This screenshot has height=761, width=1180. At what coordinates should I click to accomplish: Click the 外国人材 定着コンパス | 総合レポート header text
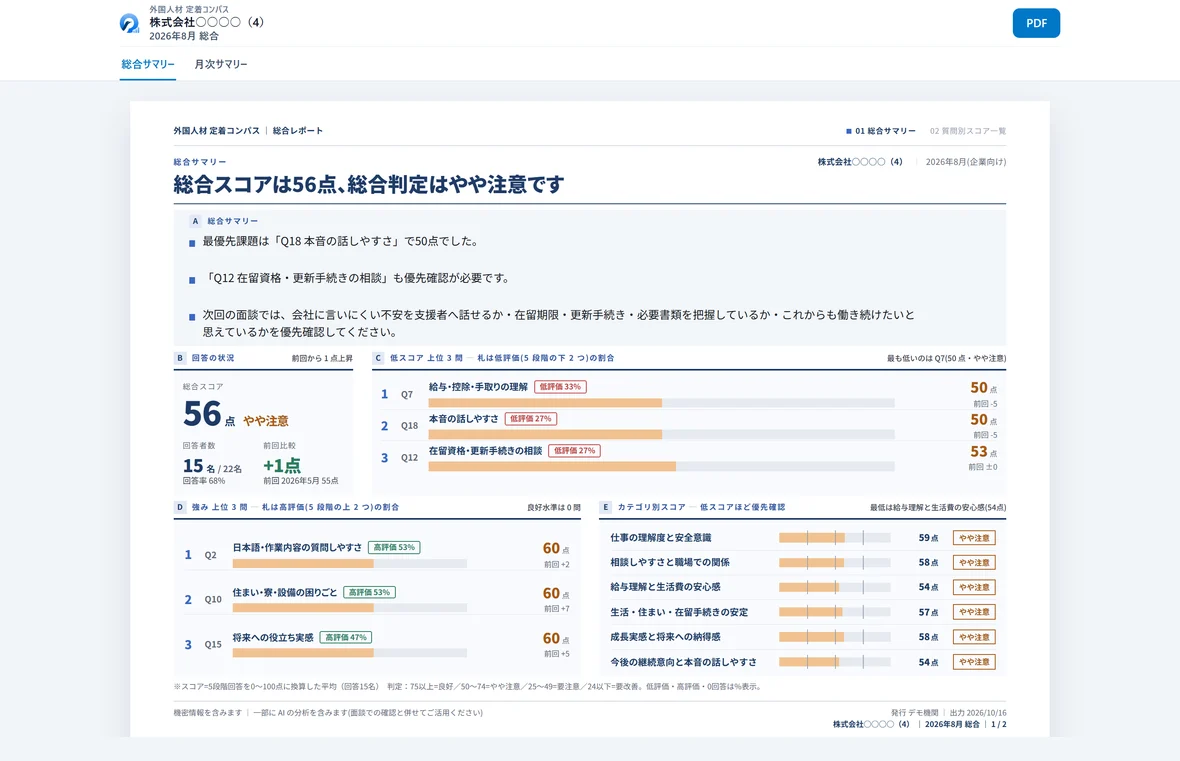(248, 131)
